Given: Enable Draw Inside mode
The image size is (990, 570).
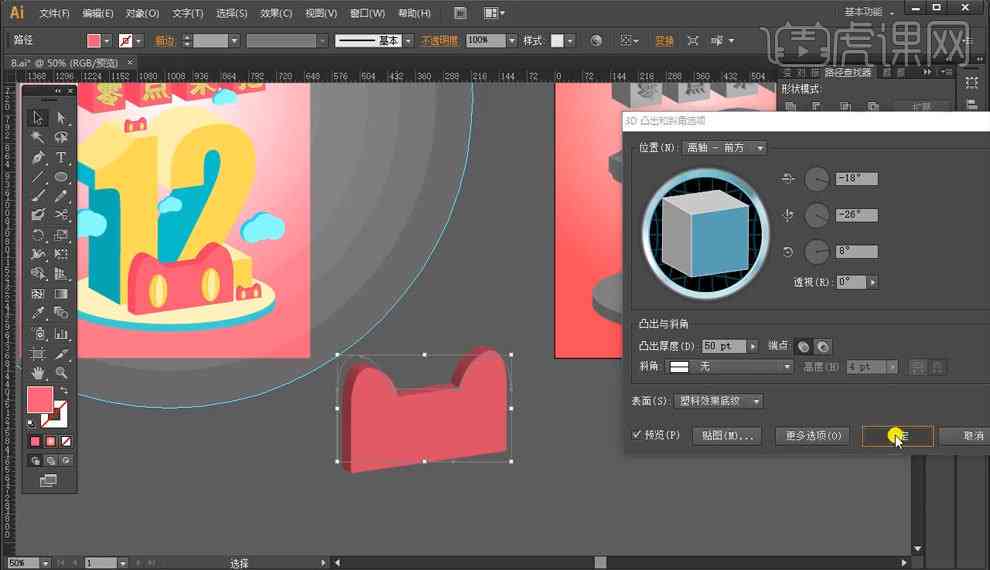Looking at the screenshot, I should click(x=66, y=461).
